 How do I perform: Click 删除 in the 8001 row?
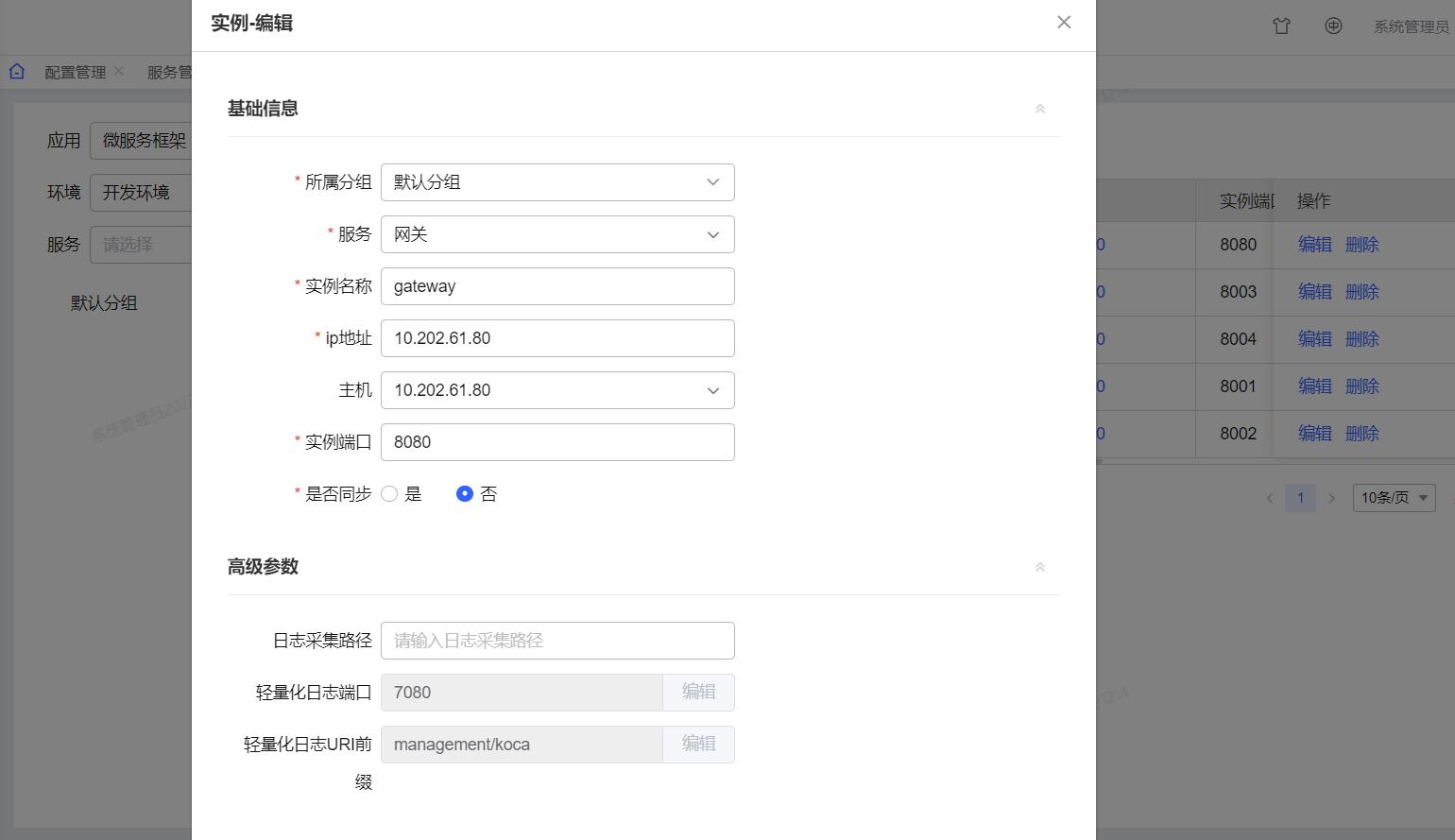(x=1362, y=386)
